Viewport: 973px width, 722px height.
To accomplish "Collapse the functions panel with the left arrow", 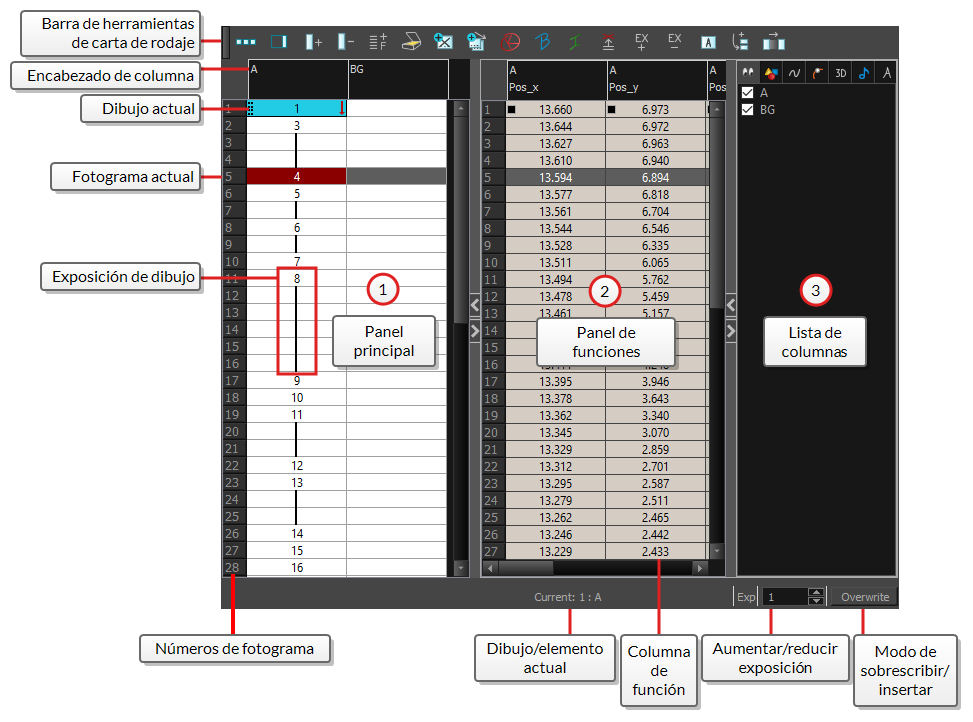I will click(x=475, y=305).
